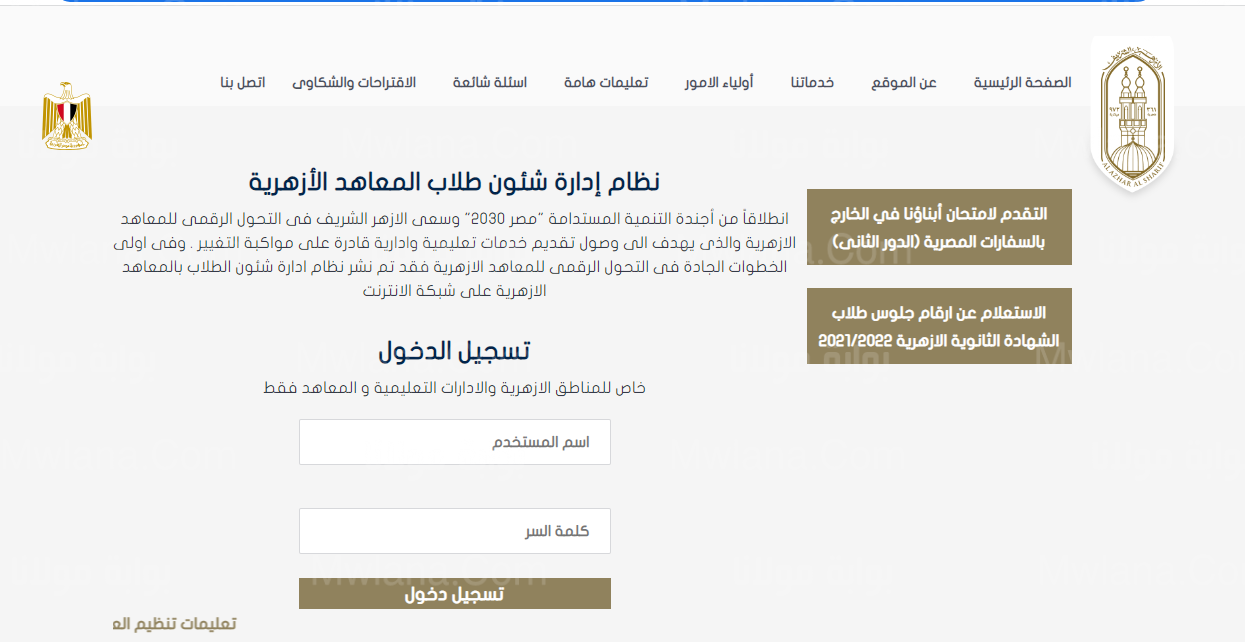The width and height of the screenshot is (1245, 642).
Task: Open الصفحة الرئيسية in the navigation menu
Action: [1022, 82]
